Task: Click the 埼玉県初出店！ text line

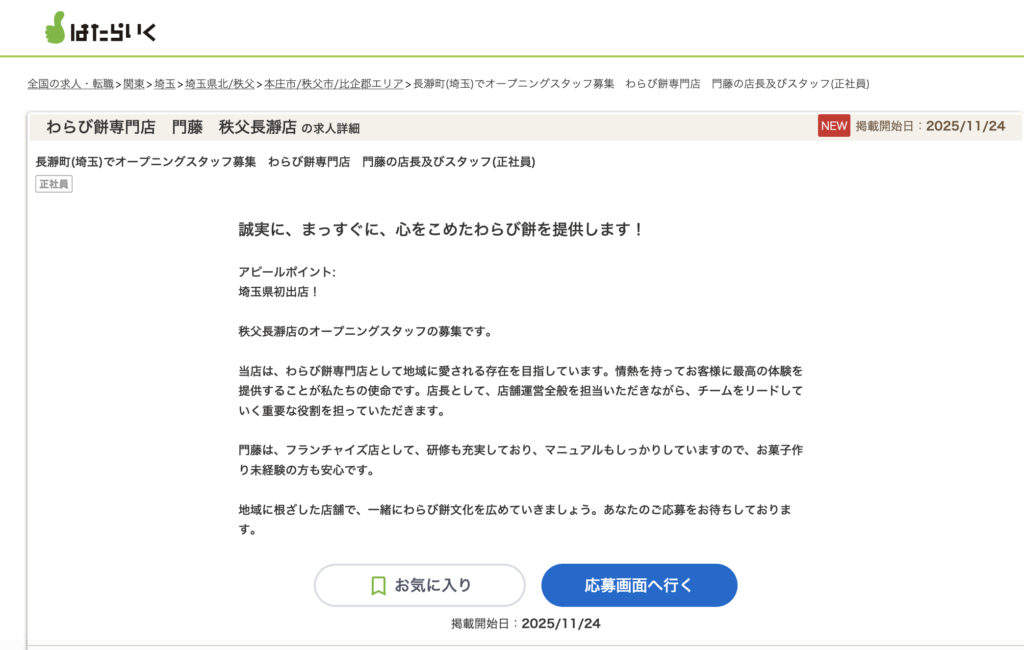Action: coord(278,292)
